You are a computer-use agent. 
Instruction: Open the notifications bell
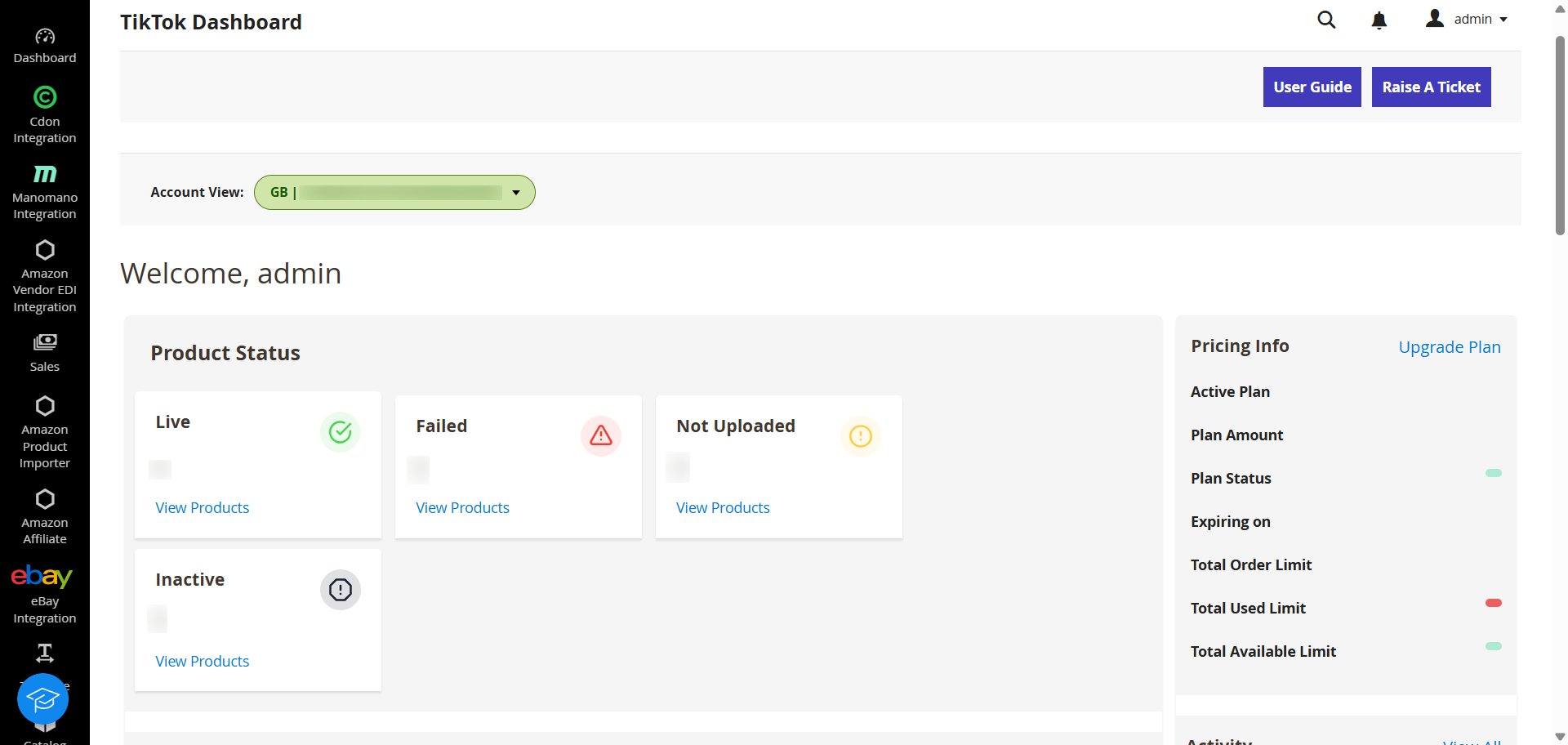(1379, 20)
